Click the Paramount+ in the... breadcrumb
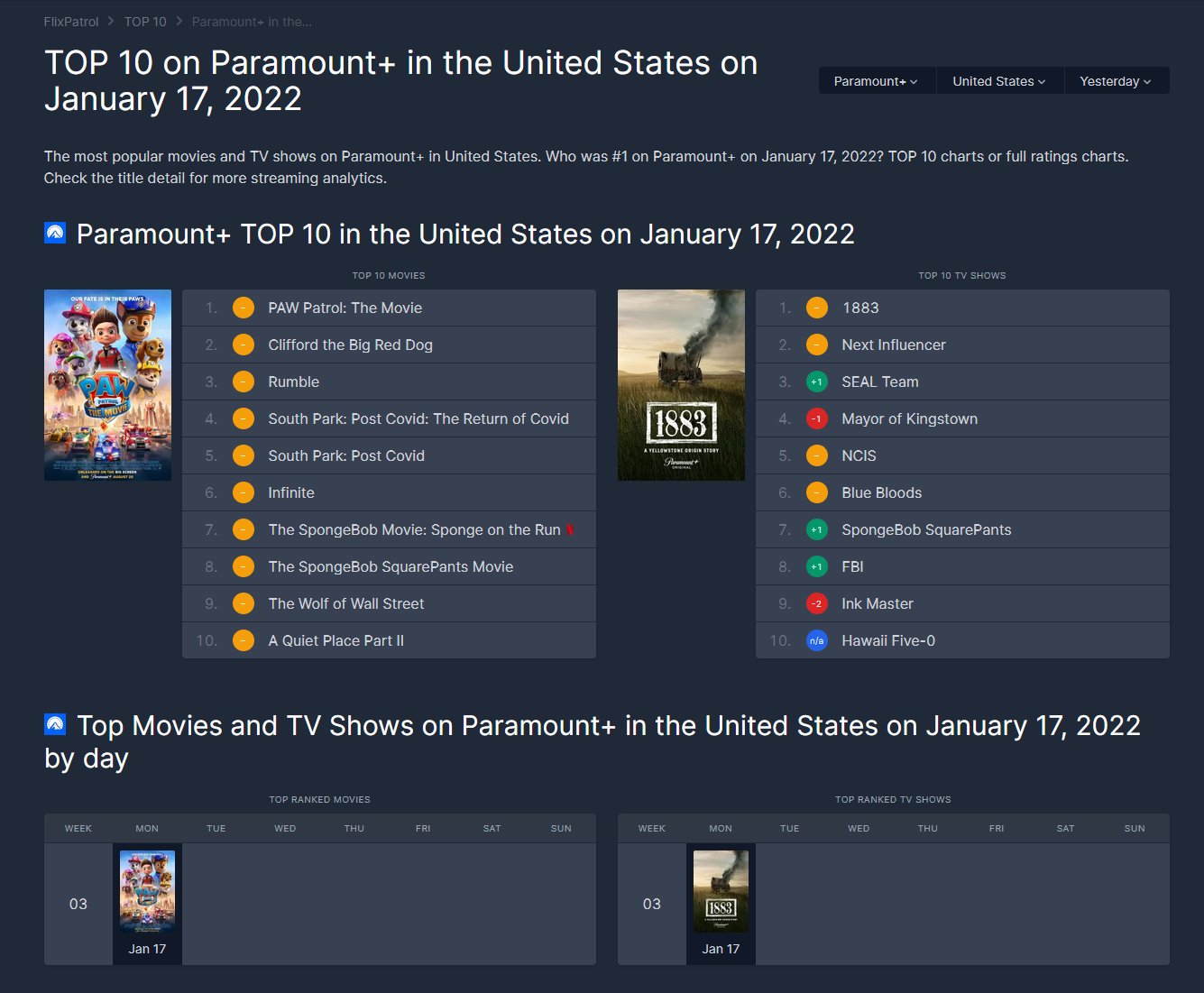The width and height of the screenshot is (1204, 993). [x=252, y=22]
